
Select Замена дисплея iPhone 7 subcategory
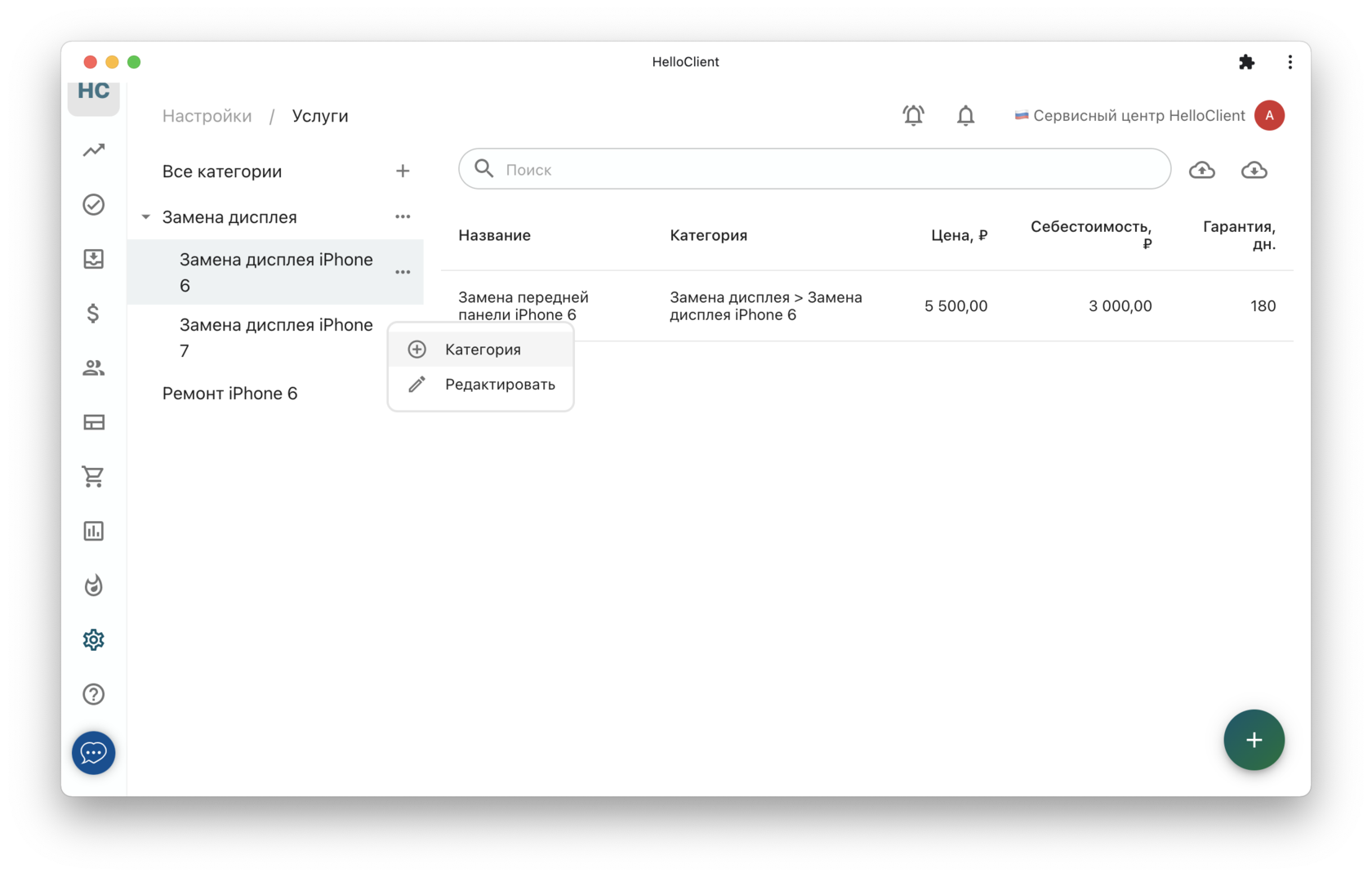[x=276, y=337]
